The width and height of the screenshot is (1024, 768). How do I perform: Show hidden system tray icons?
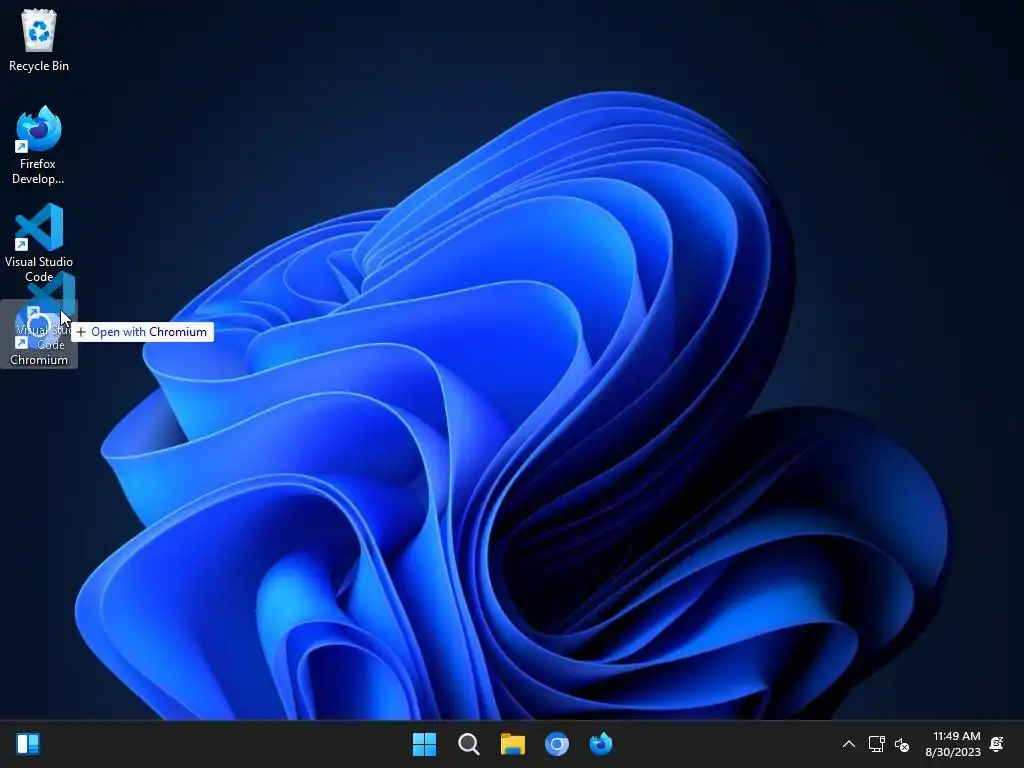click(x=848, y=744)
